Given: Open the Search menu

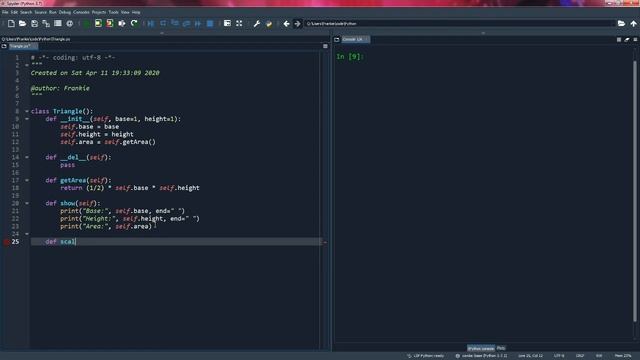Looking at the screenshot, I should pyautogui.click(x=26, y=12).
